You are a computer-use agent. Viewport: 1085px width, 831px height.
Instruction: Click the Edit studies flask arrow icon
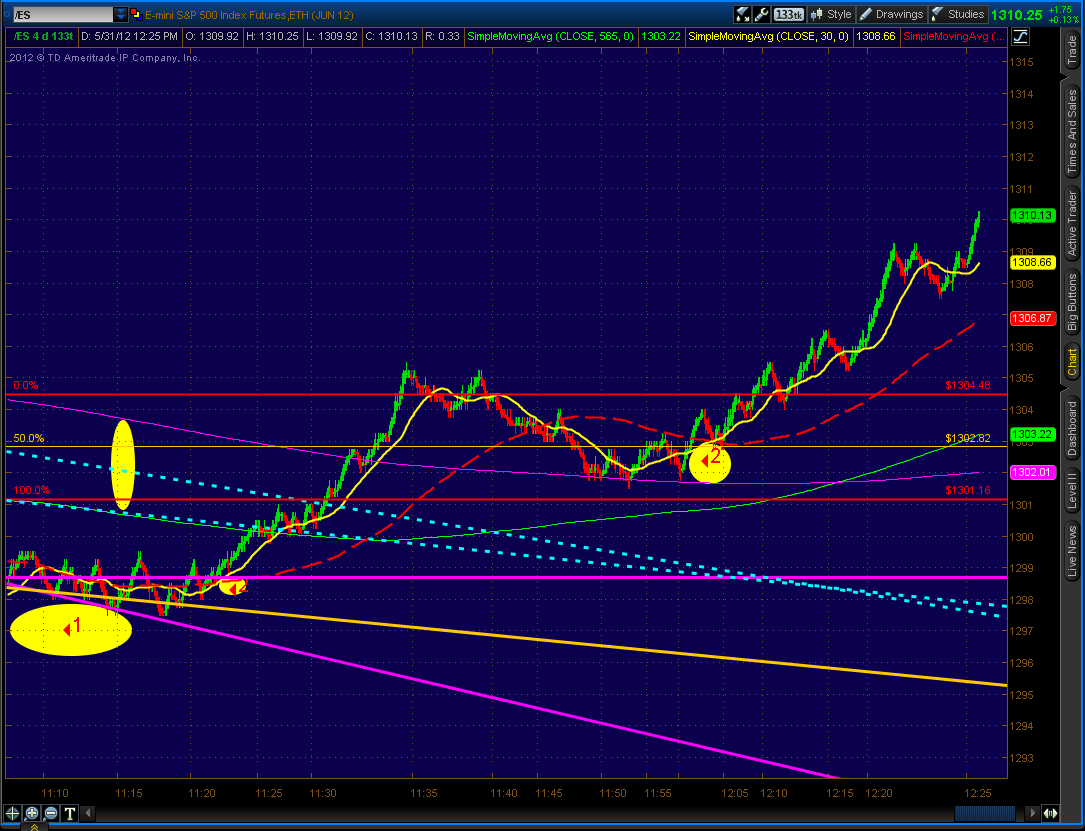[x=743, y=14]
